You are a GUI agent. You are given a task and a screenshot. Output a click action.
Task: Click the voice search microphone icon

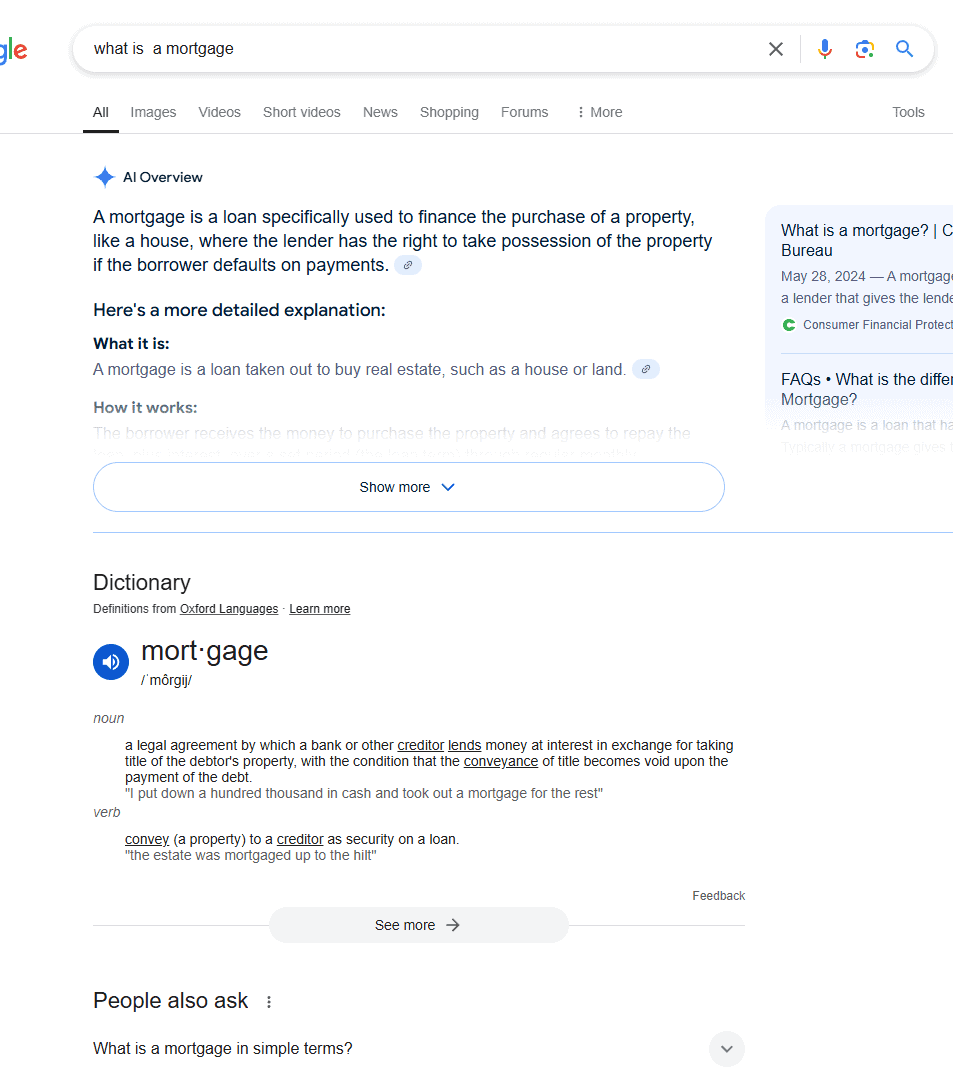point(824,49)
